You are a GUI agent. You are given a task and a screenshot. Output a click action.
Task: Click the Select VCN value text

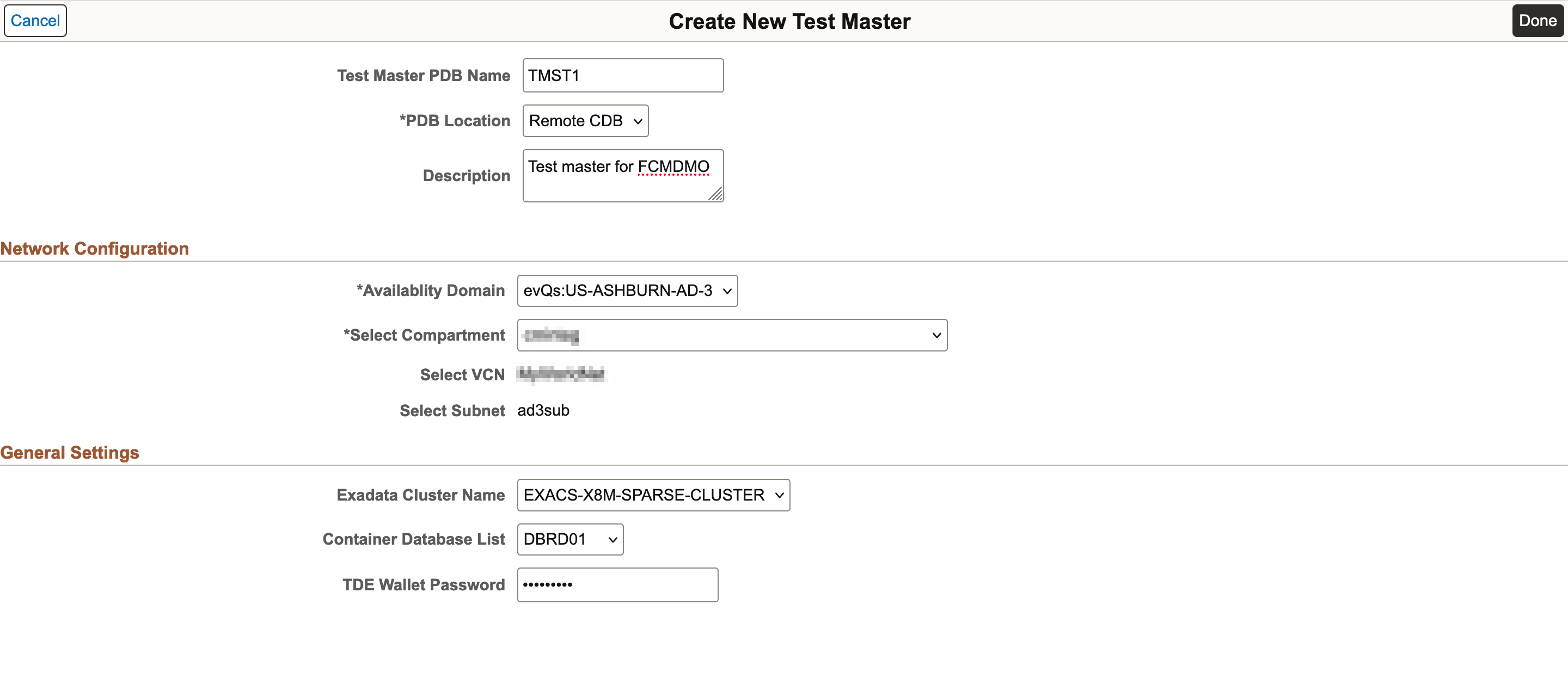tap(561, 375)
